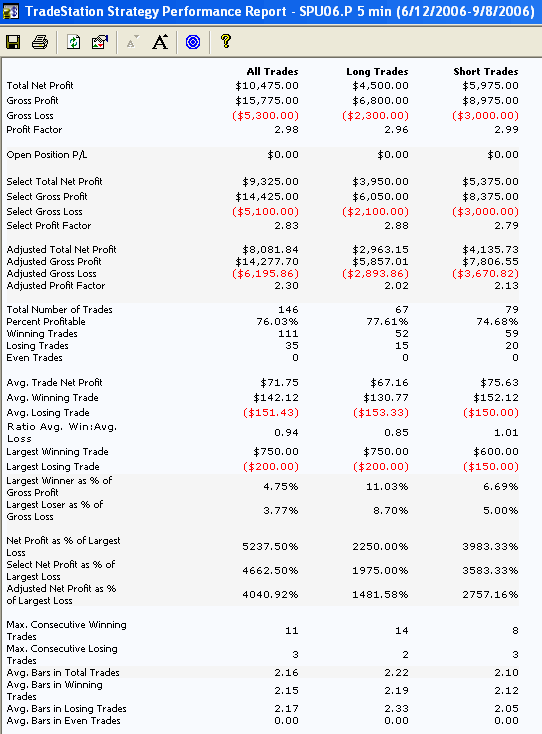Select the Long Trades column header
Image resolution: width=542 pixels, height=734 pixels.
(377, 72)
